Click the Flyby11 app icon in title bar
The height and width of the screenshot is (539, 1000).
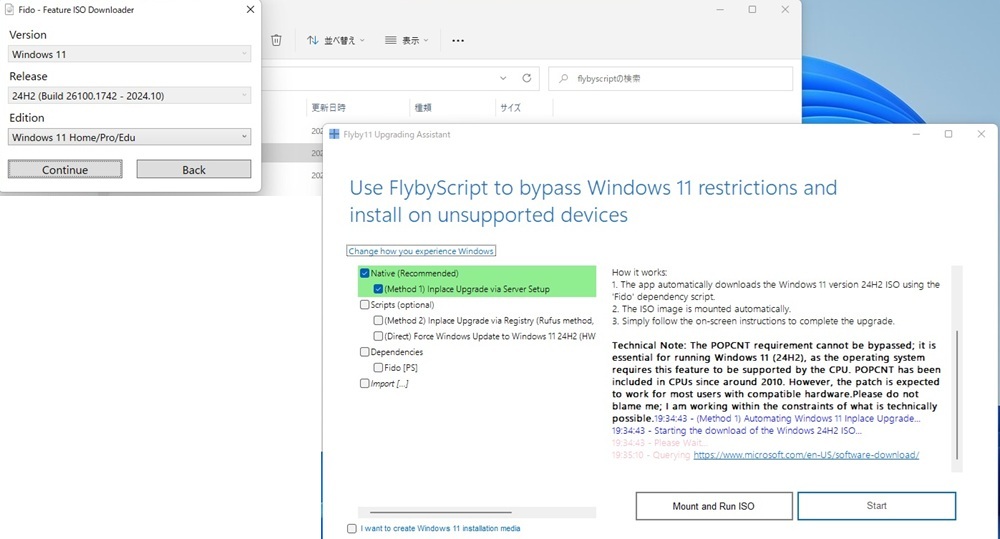tap(334, 134)
